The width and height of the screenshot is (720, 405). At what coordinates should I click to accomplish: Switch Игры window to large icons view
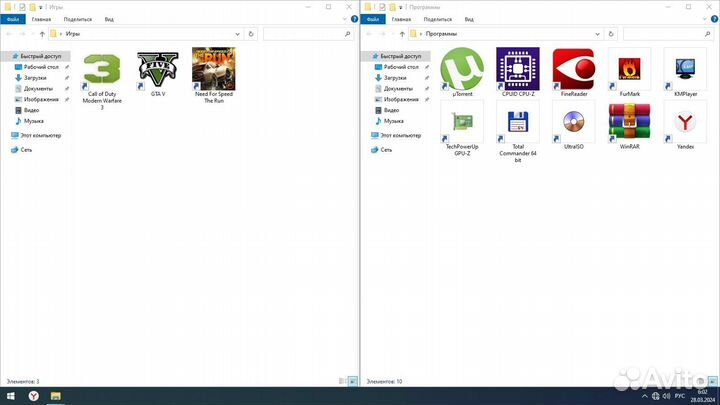pyautogui.click(x=353, y=381)
